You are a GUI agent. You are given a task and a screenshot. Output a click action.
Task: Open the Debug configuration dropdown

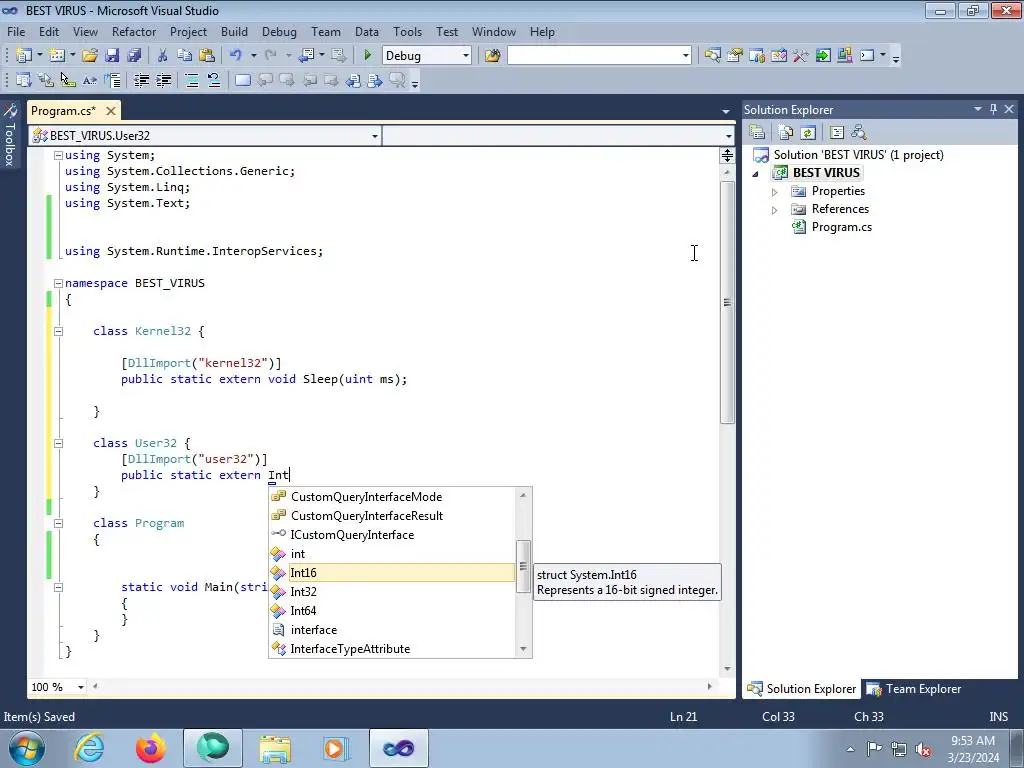(x=466, y=56)
